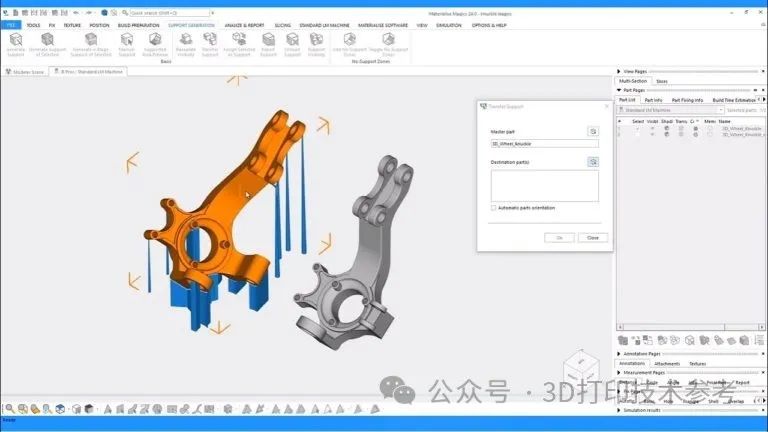Click the blue round icon beside quick search

104,13
